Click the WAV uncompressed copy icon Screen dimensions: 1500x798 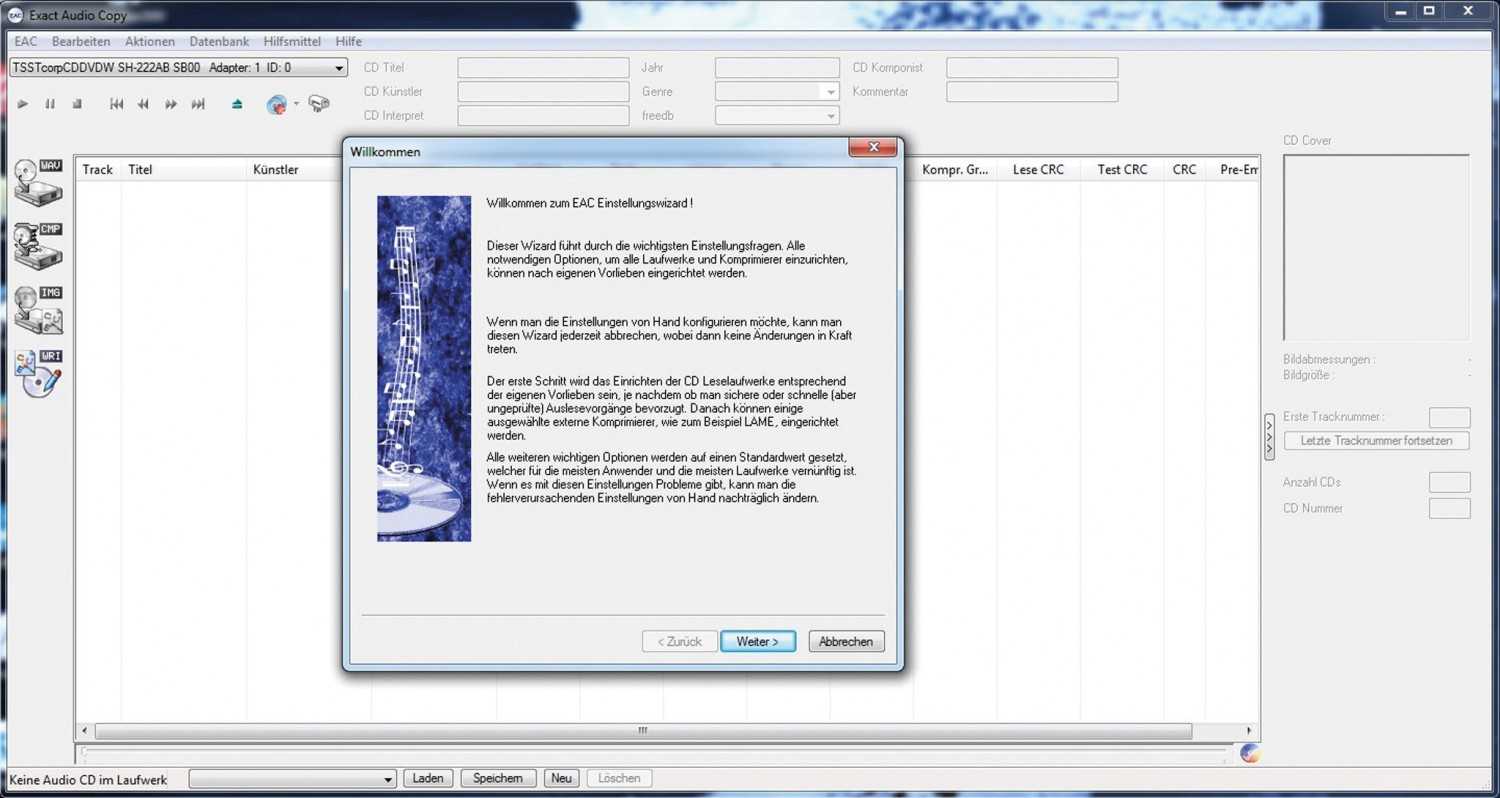coord(39,183)
